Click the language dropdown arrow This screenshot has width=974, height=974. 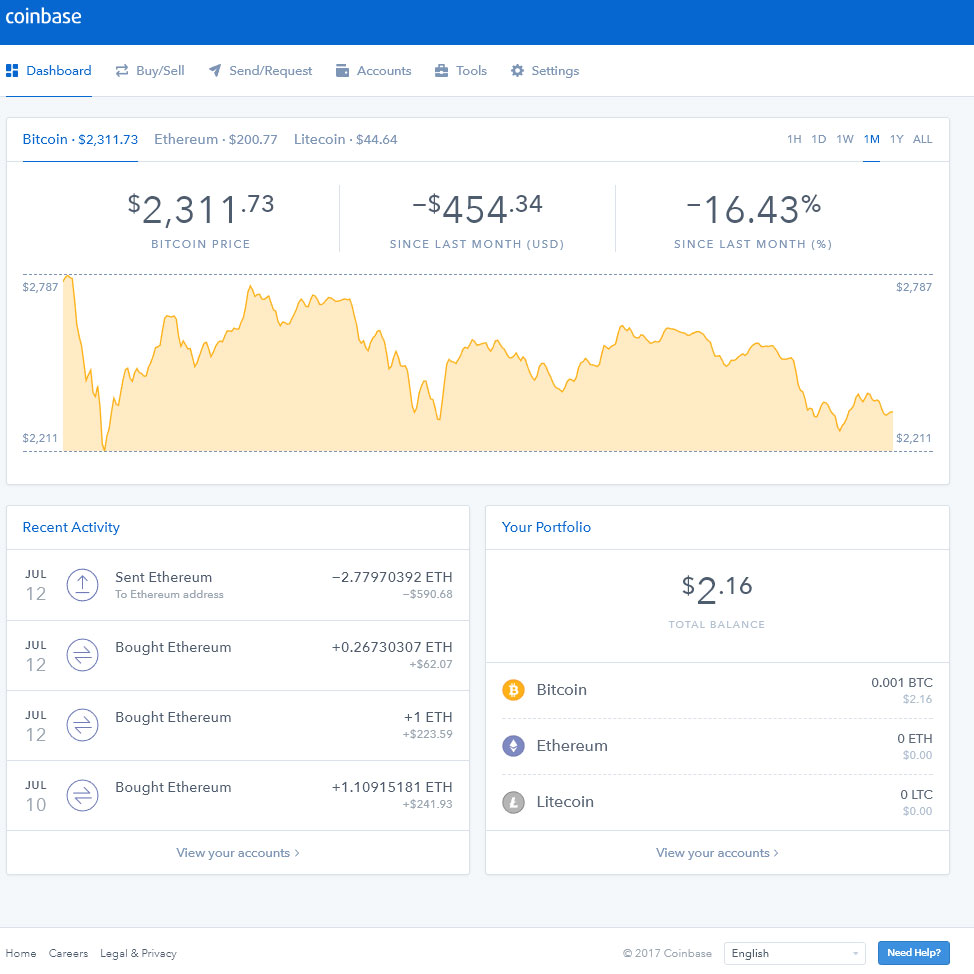tap(855, 954)
